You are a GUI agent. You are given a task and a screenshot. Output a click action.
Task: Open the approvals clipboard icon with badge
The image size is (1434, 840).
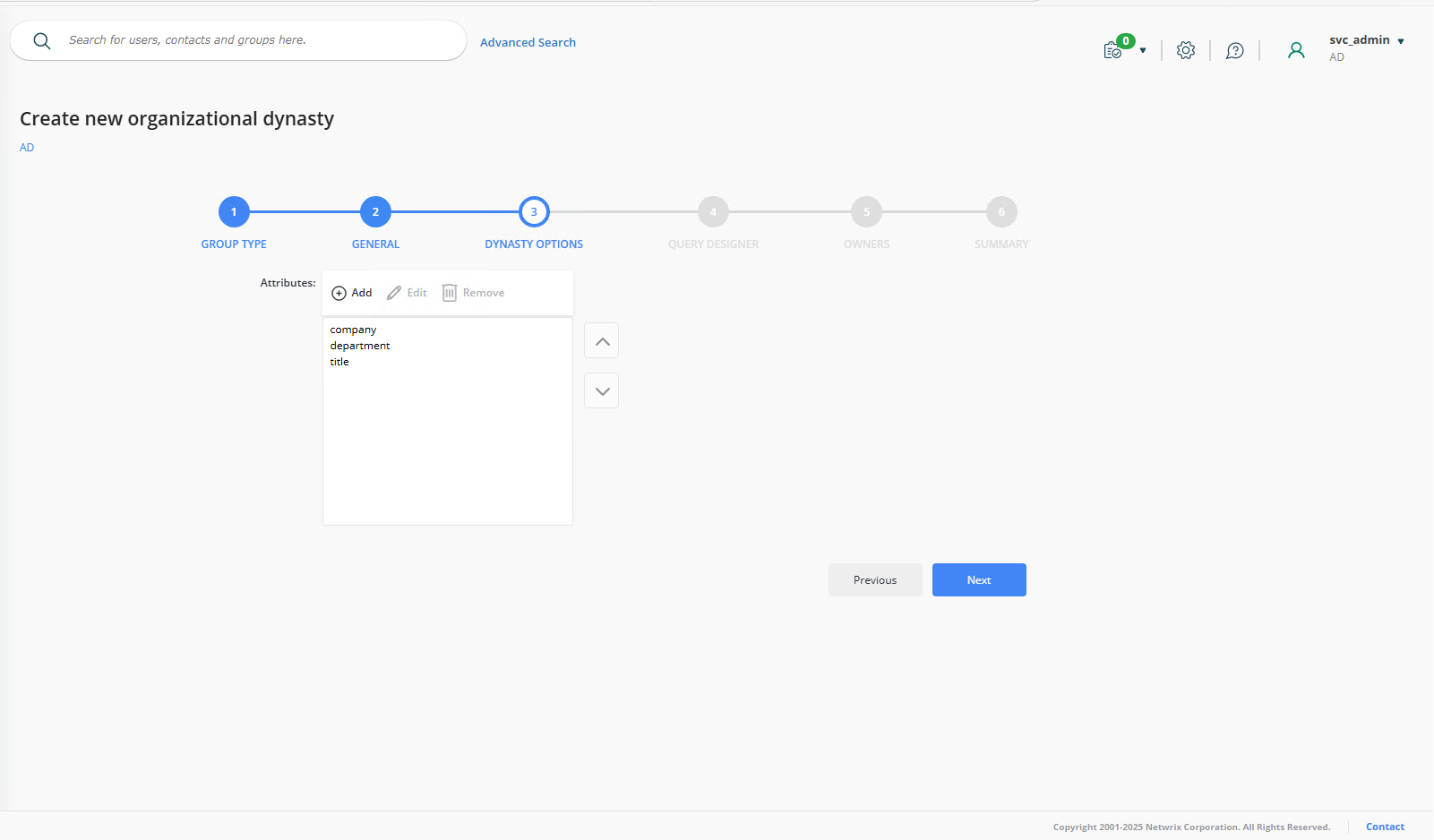1112,50
